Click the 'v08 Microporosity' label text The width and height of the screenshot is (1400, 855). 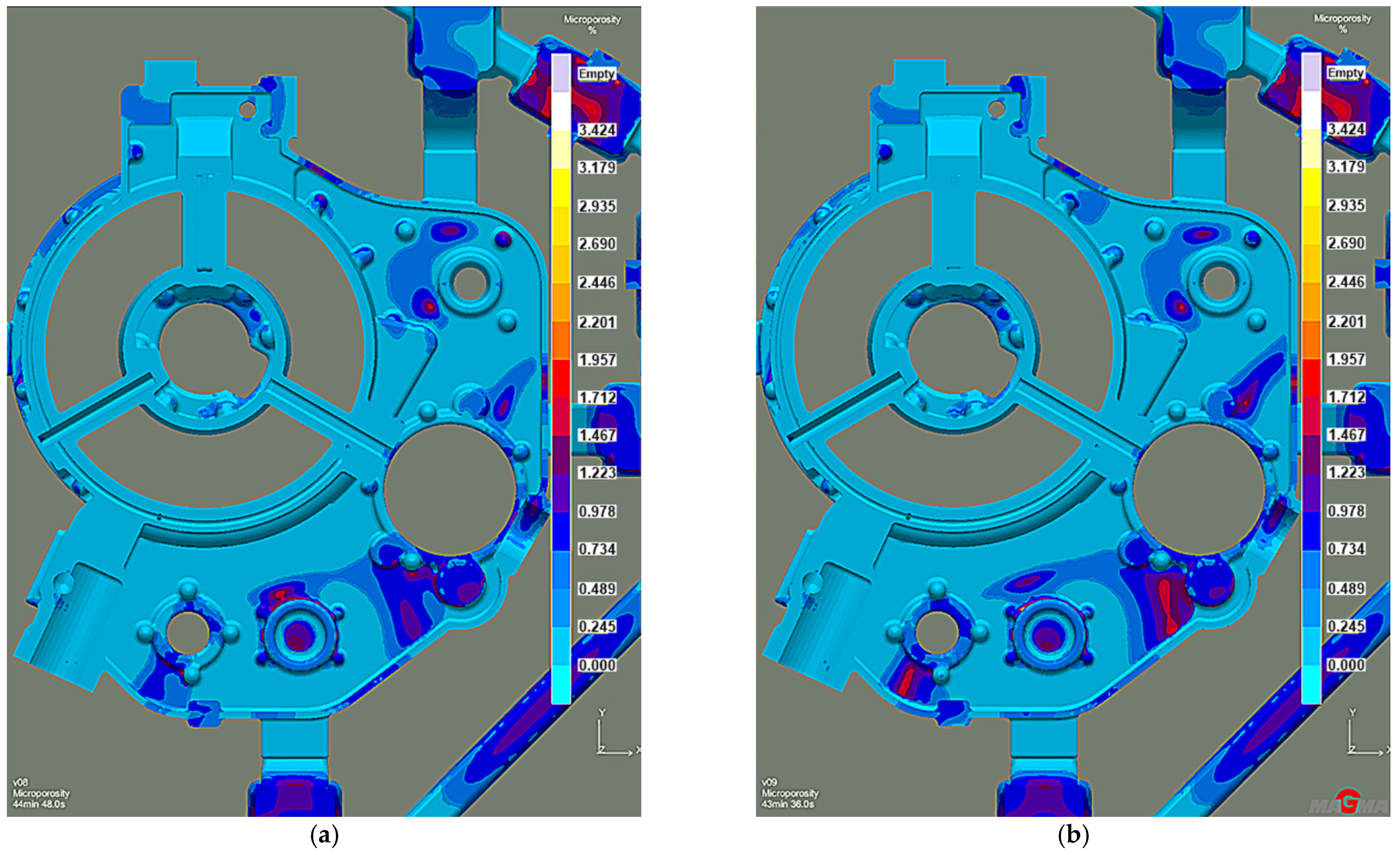pos(41,792)
